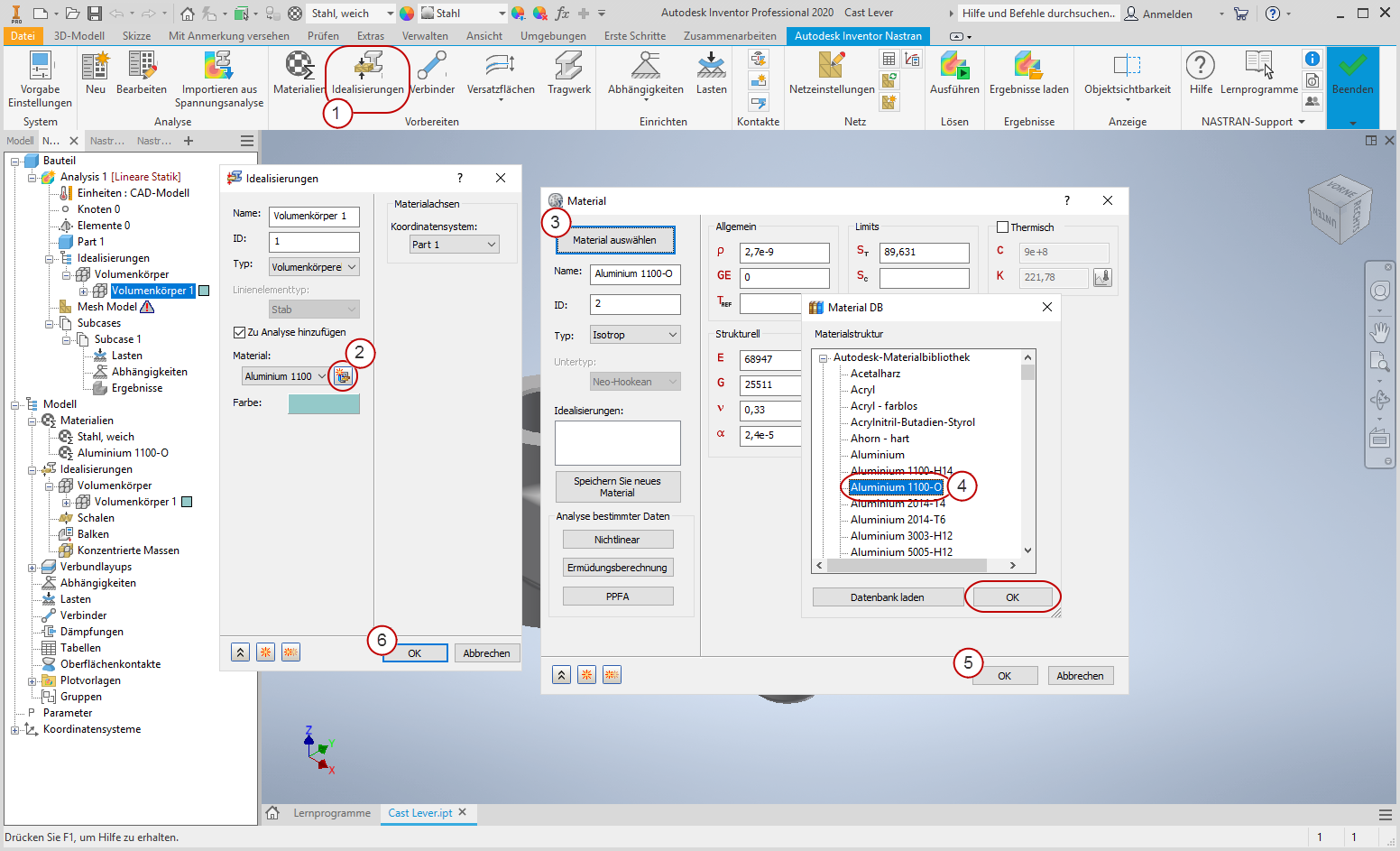Viewport: 1400px width, 851px height.
Task: Open the Typ dropdown in Idealisierungen dialog
Action: point(314,267)
